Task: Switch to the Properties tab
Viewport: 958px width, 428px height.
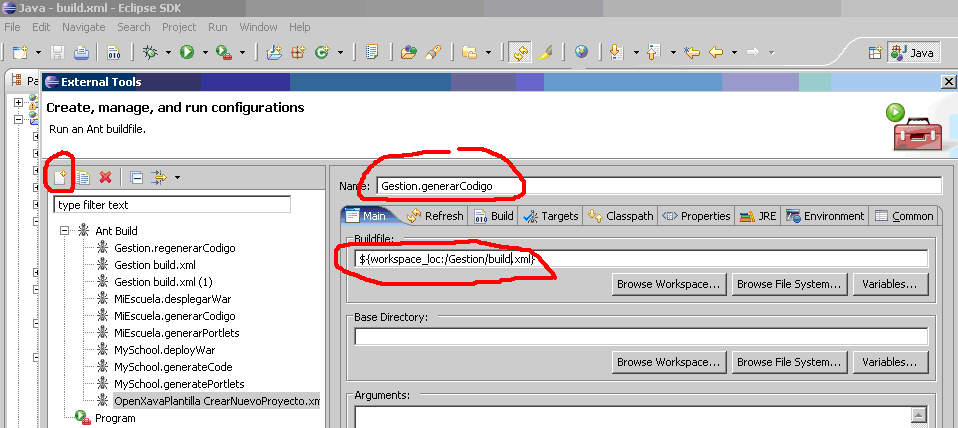Action: pos(696,216)
